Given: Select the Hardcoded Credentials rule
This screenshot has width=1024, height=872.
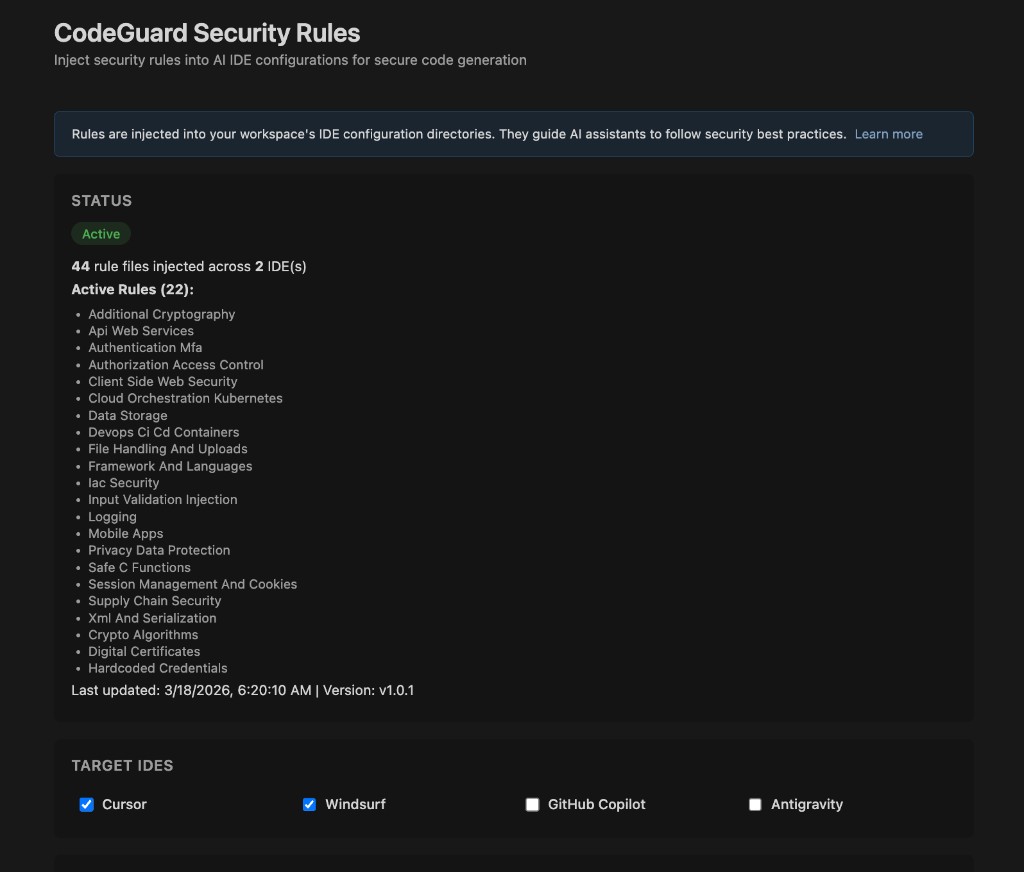Looking at the screenshot, I should tap(157, 668).
